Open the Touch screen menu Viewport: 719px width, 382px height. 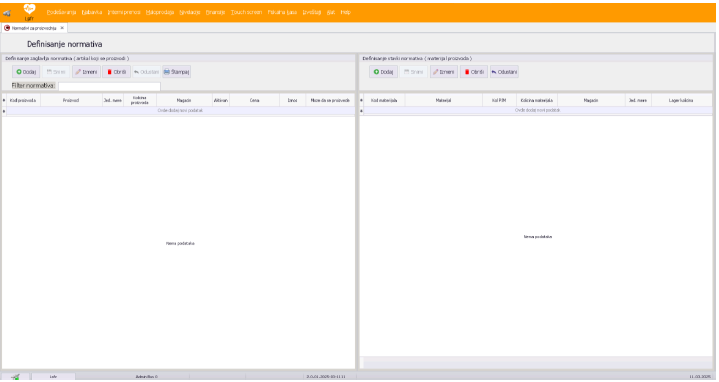point(246,12)
